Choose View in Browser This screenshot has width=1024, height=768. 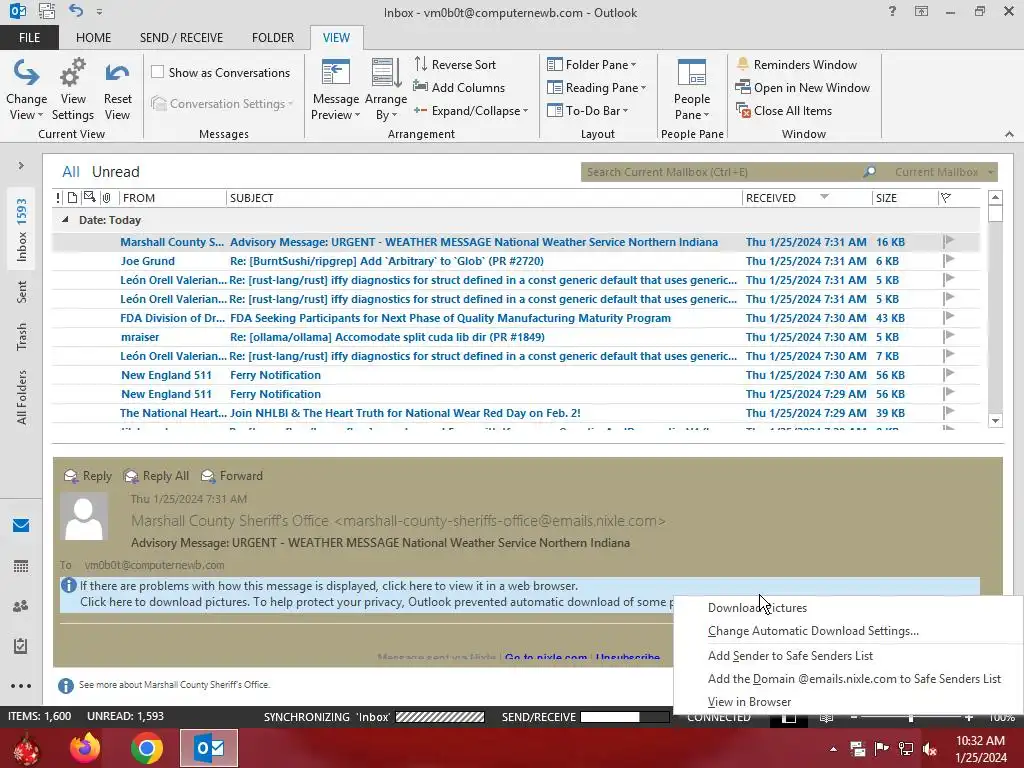tap(749, 702)
